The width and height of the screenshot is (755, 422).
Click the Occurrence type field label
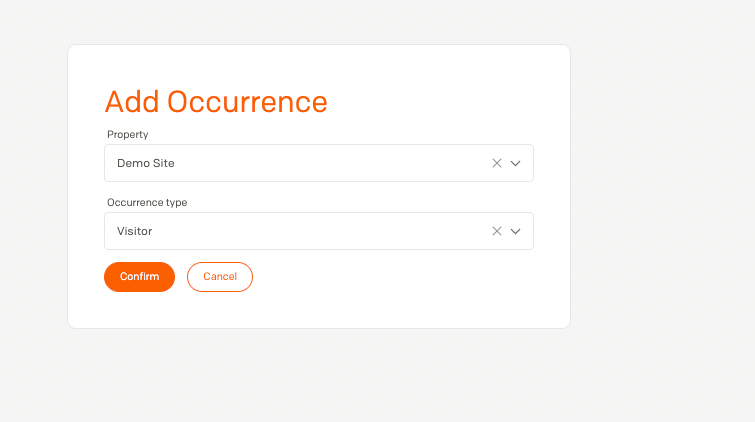point(147,202)
